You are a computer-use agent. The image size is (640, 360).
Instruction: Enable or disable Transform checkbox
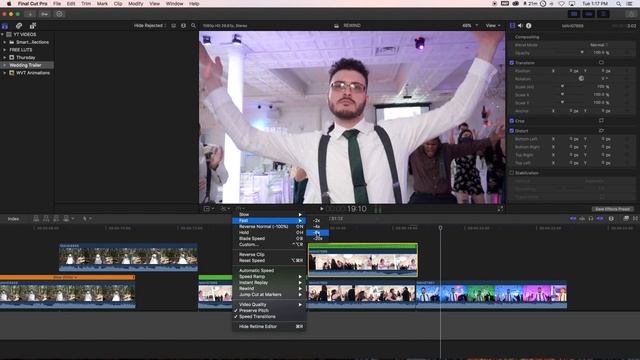511,63
